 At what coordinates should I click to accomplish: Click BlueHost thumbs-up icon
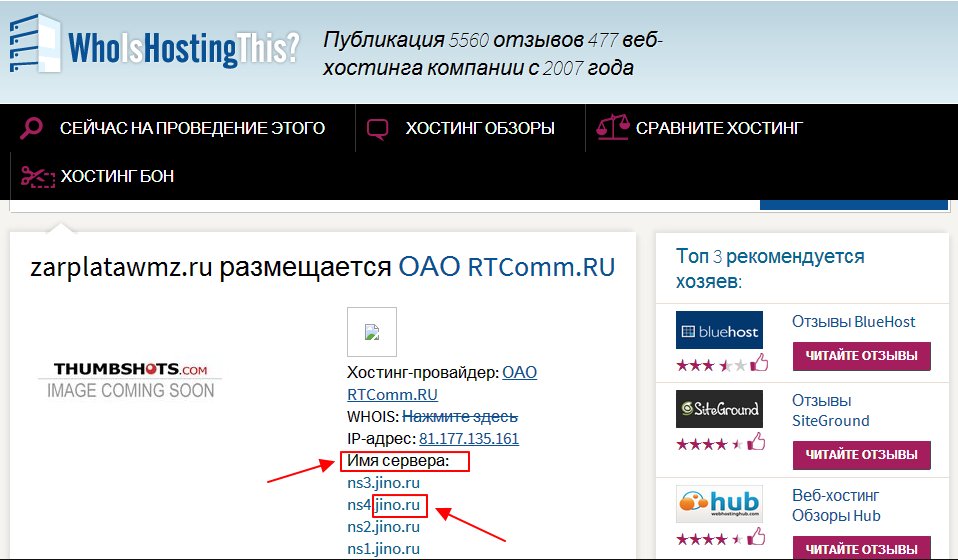coord(759,363)
